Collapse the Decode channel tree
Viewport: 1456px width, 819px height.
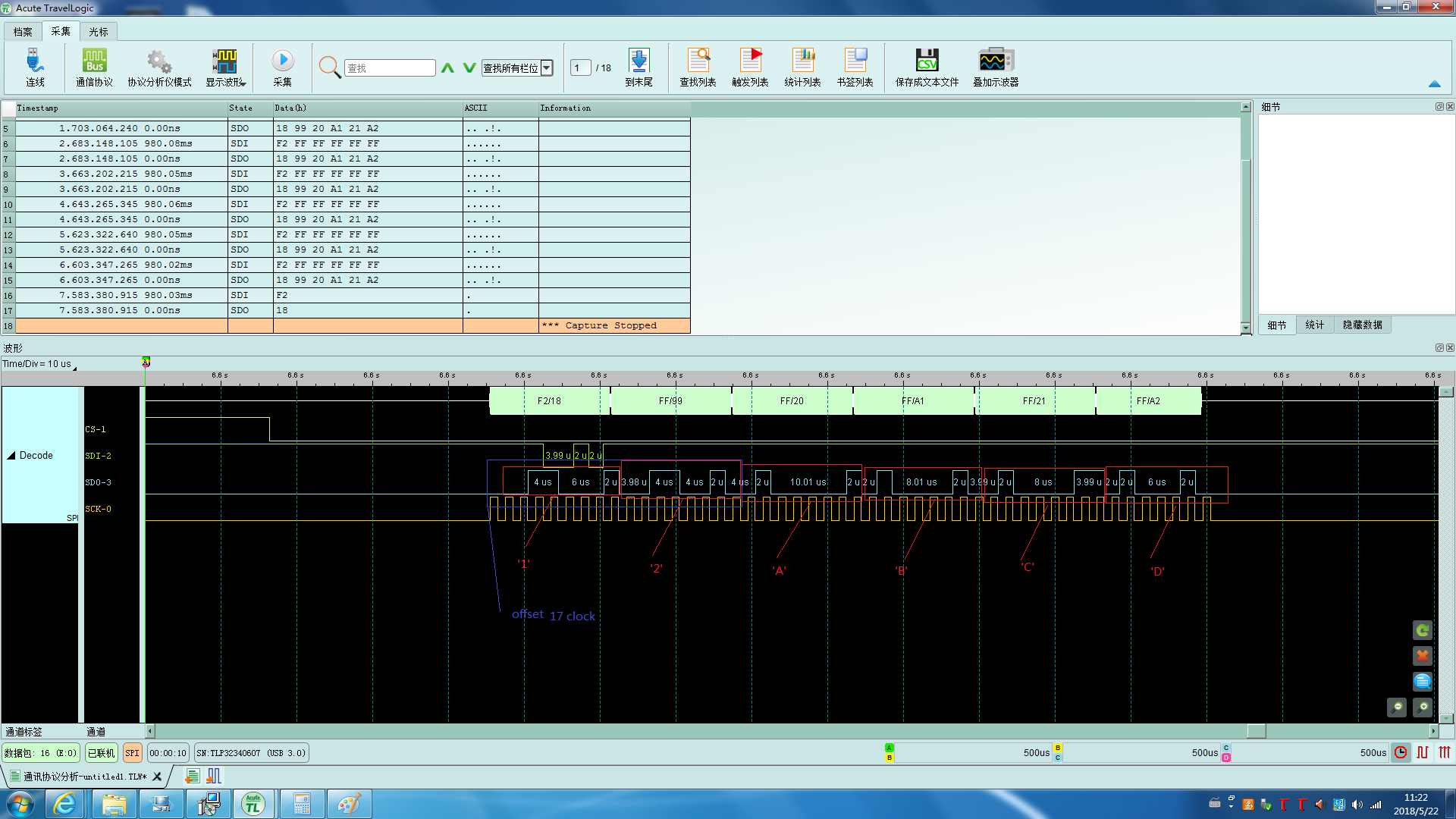click(11, 456)
